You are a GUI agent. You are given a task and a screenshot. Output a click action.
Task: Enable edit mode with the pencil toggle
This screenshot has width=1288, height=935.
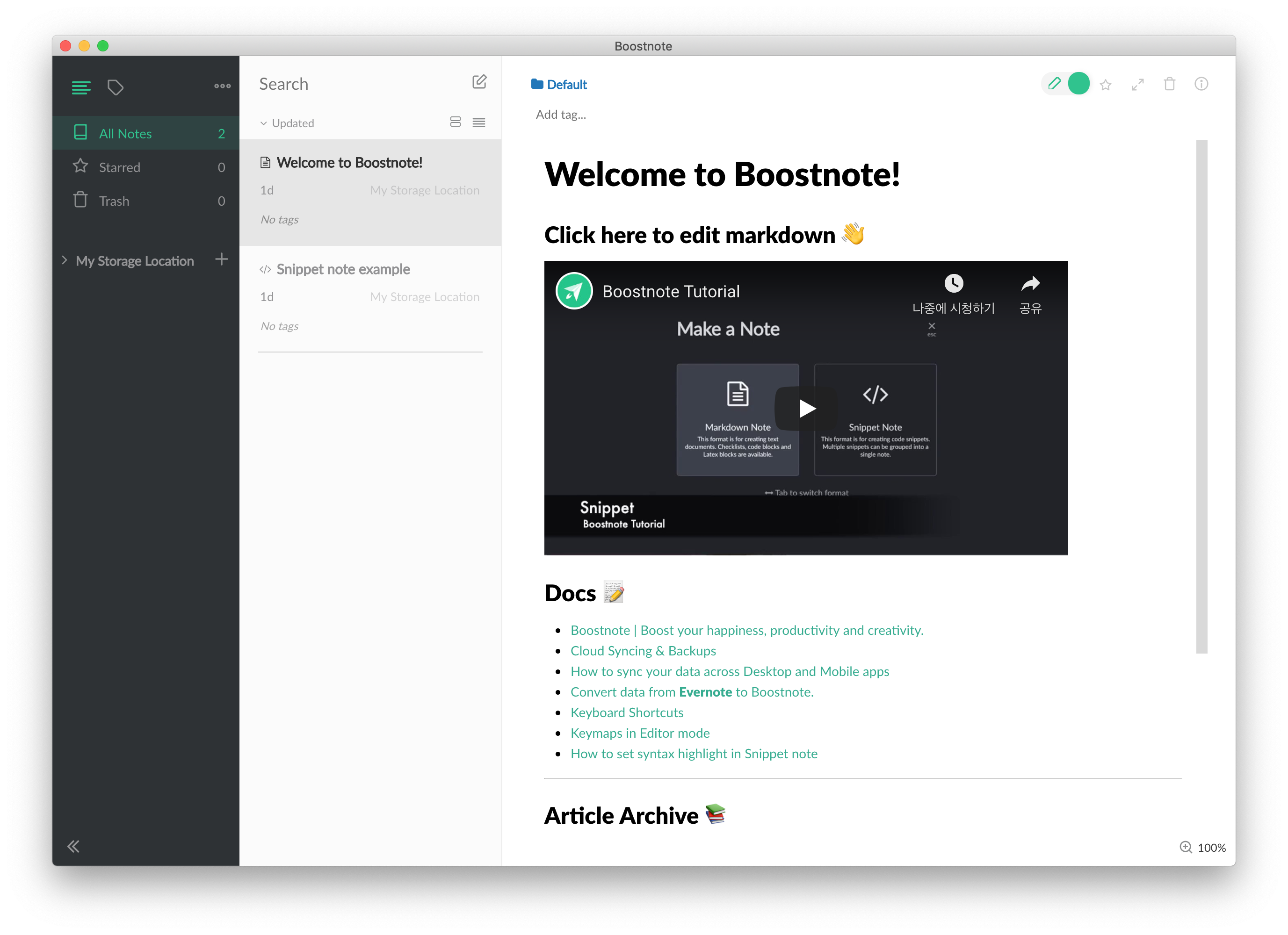[x=1054, y=84]
